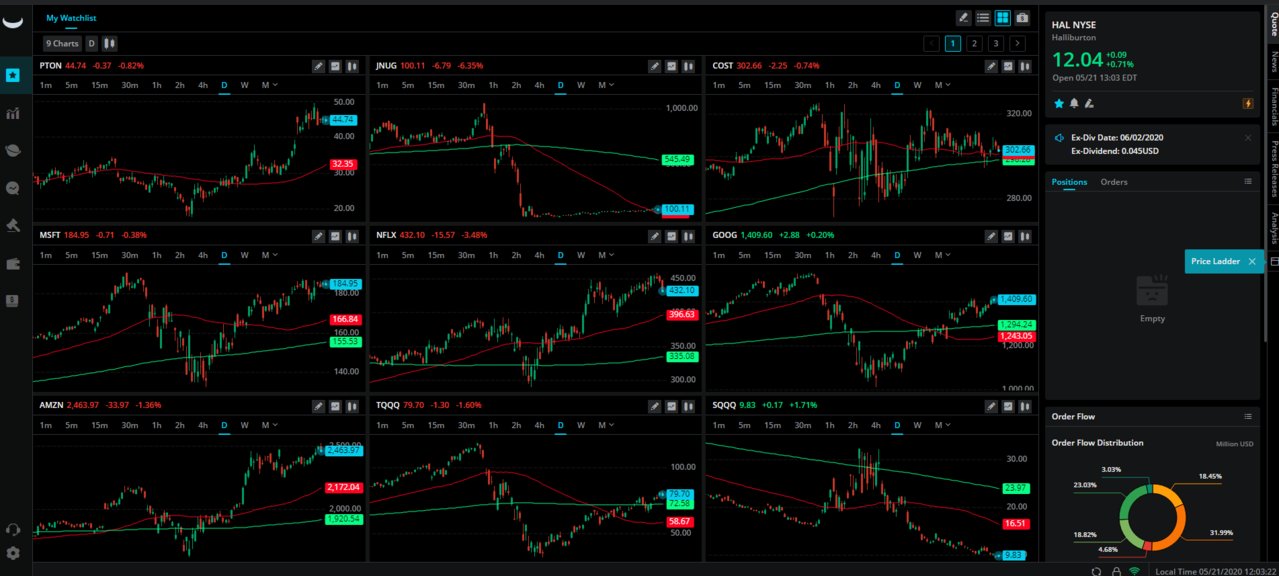Viewport: 1279px width, 576px height.
Task: Open the planet explore icon in the sidebar
Action: coord(13,150)
